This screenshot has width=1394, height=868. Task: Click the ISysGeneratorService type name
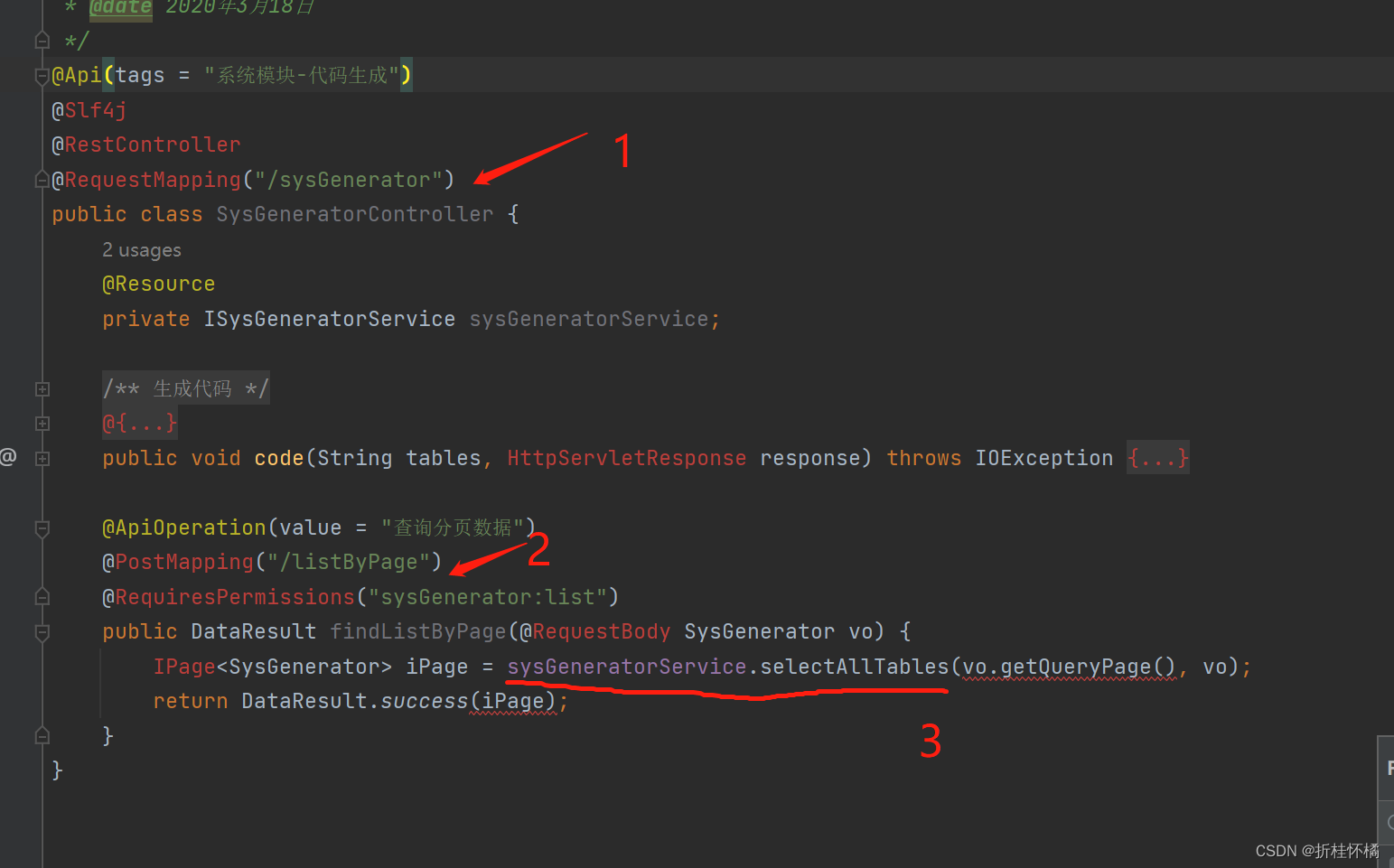(330, 319)
